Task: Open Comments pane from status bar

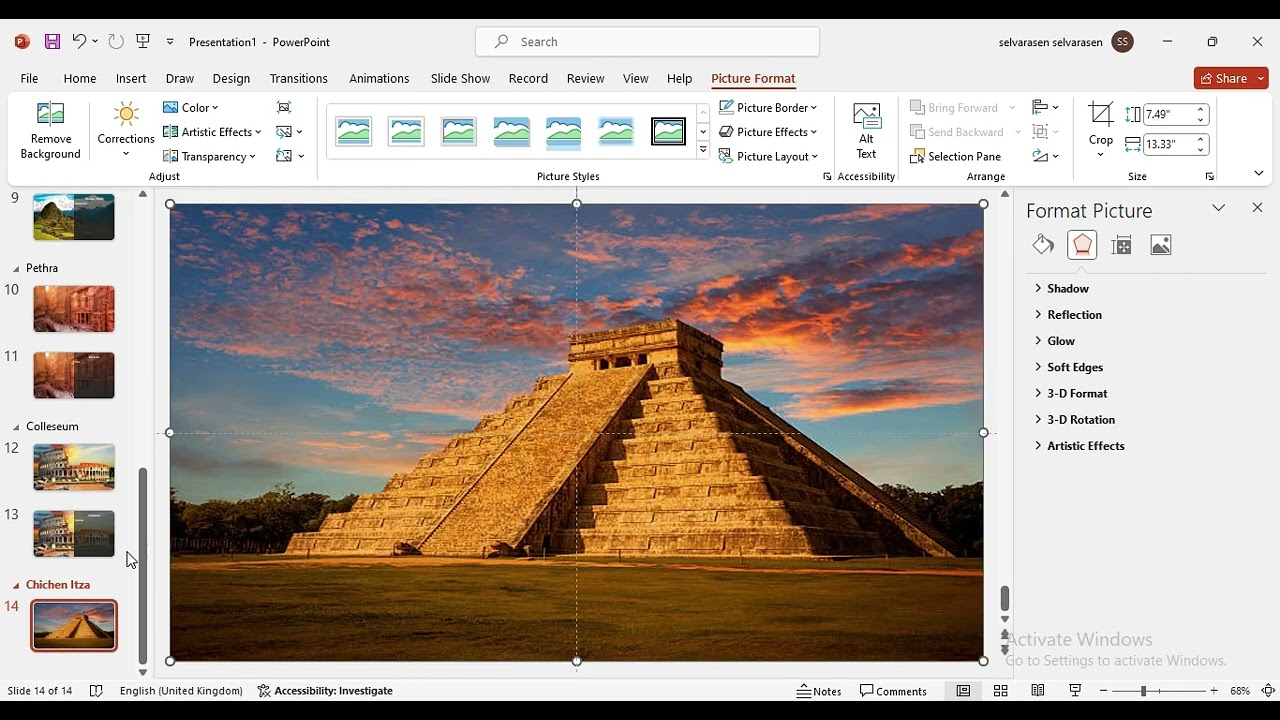Action: (894, 691)
